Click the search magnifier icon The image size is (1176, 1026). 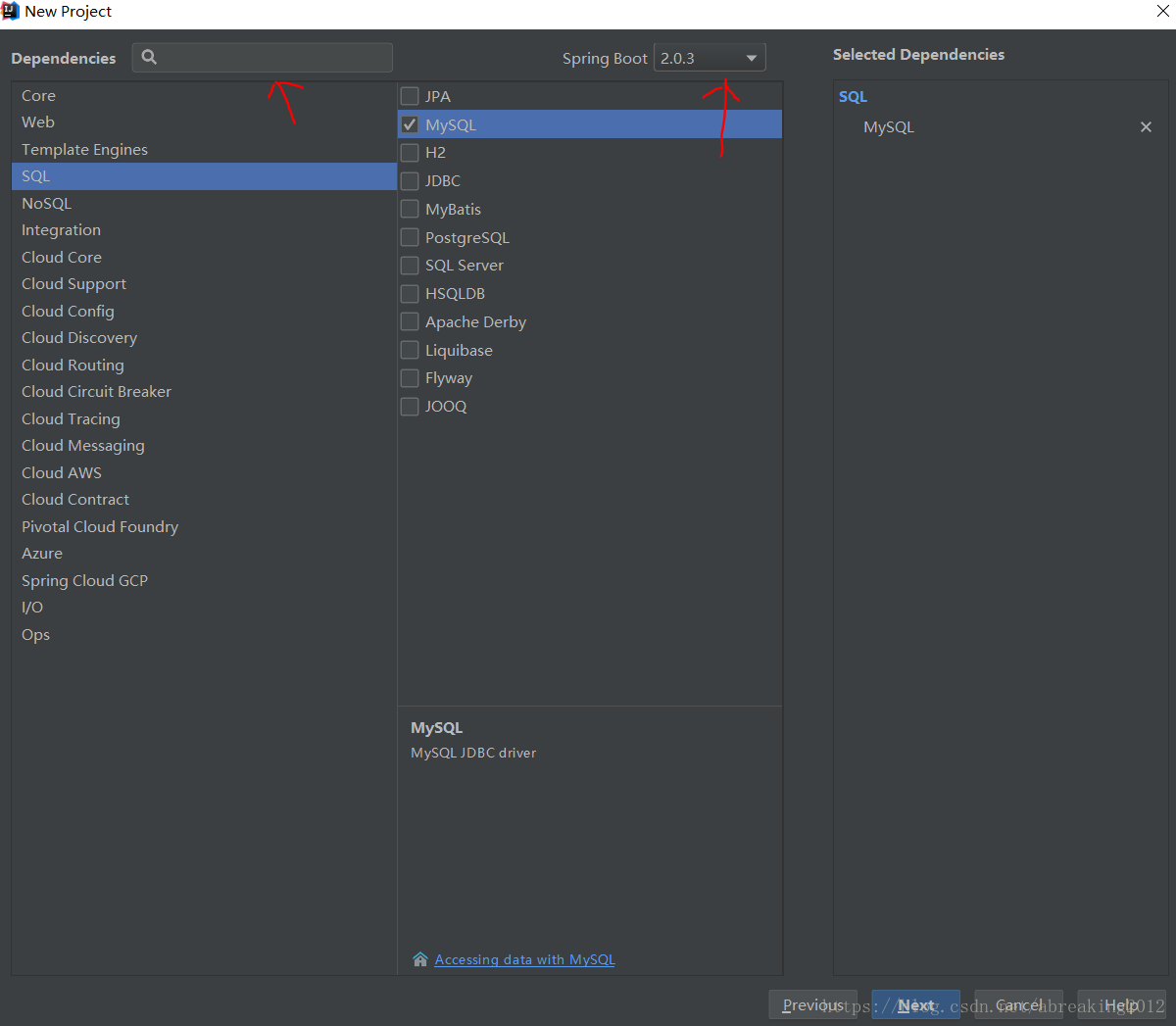(149, 57)
